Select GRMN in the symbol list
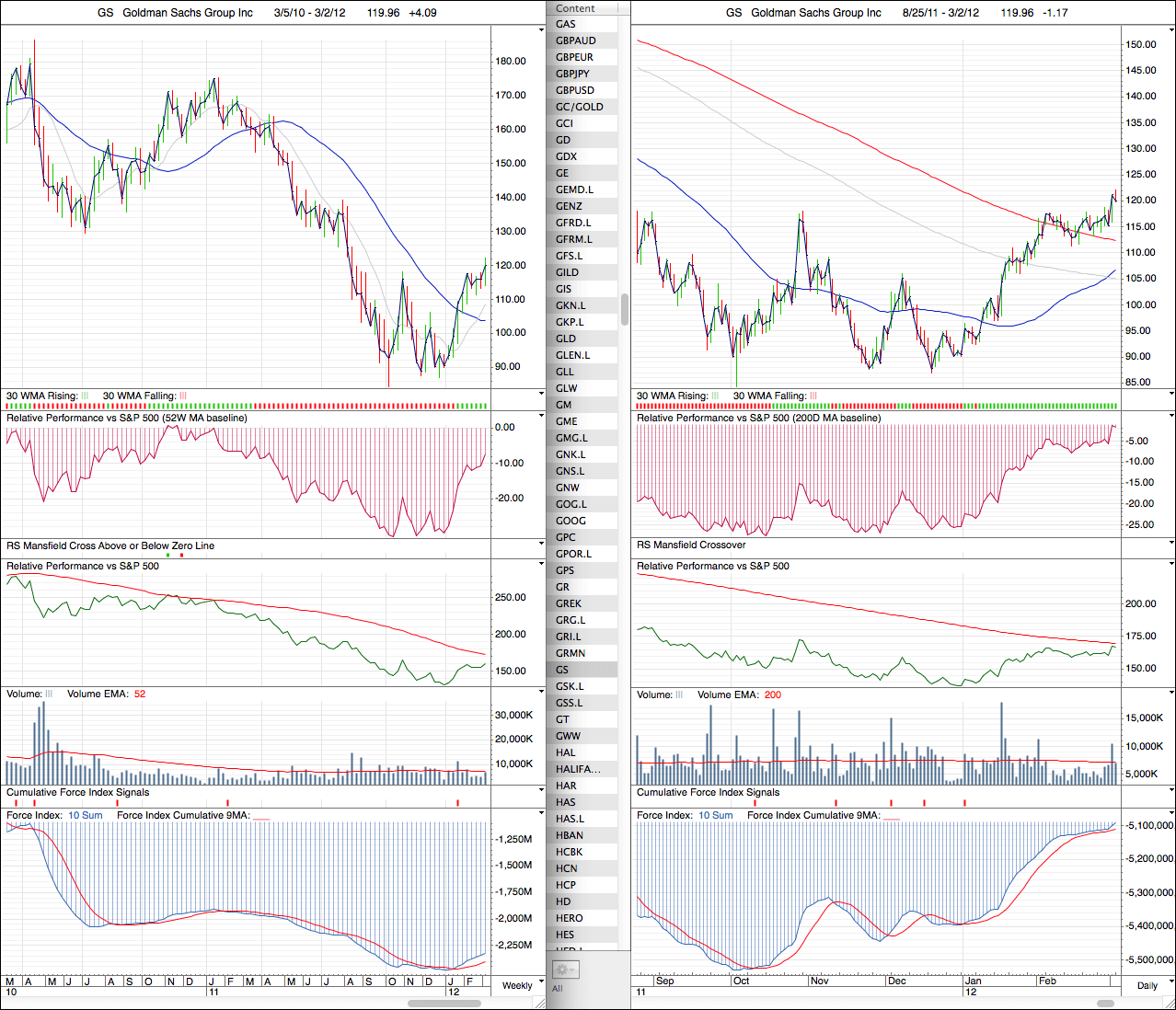Screen dimensions: 1176x1010 pos(571,653)
